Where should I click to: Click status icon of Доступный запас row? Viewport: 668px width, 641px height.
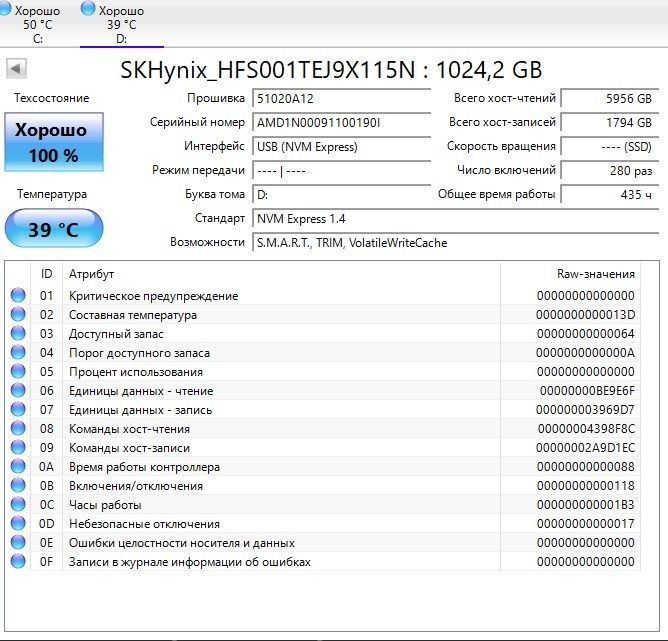pyautogui.click(x=18, y=333)
